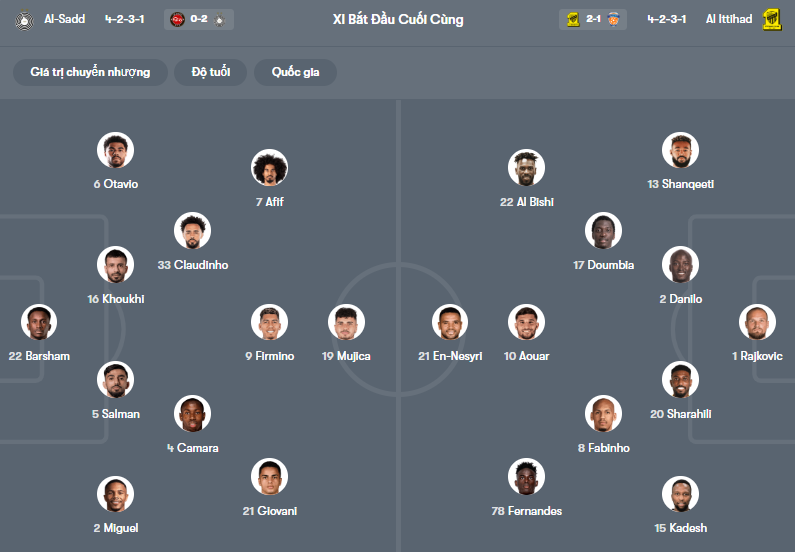This screenshot has height=552, width=795.
Task: Click Firmino's player photo
Action: point(270,322)
